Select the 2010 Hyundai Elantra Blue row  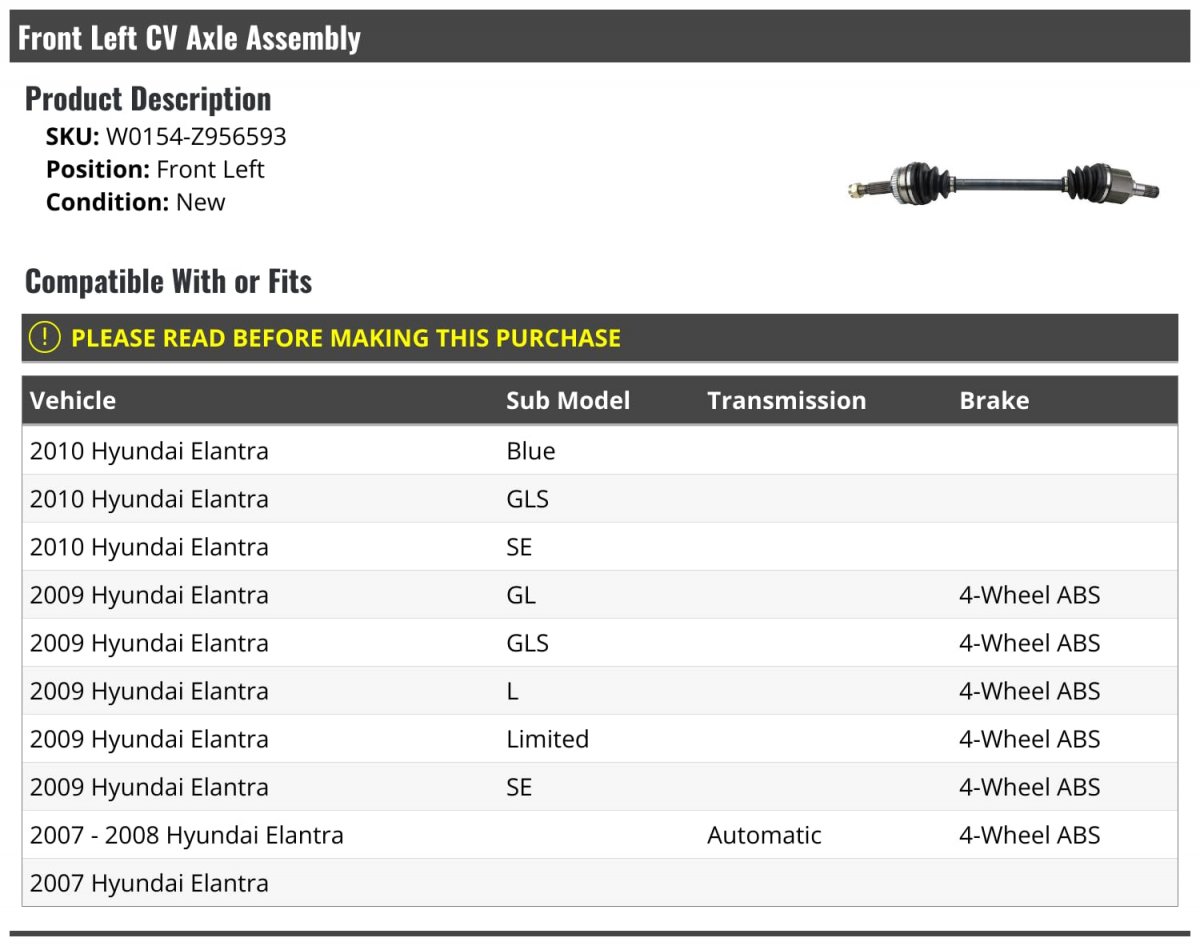pyautogui.click(x=600, y=451)
